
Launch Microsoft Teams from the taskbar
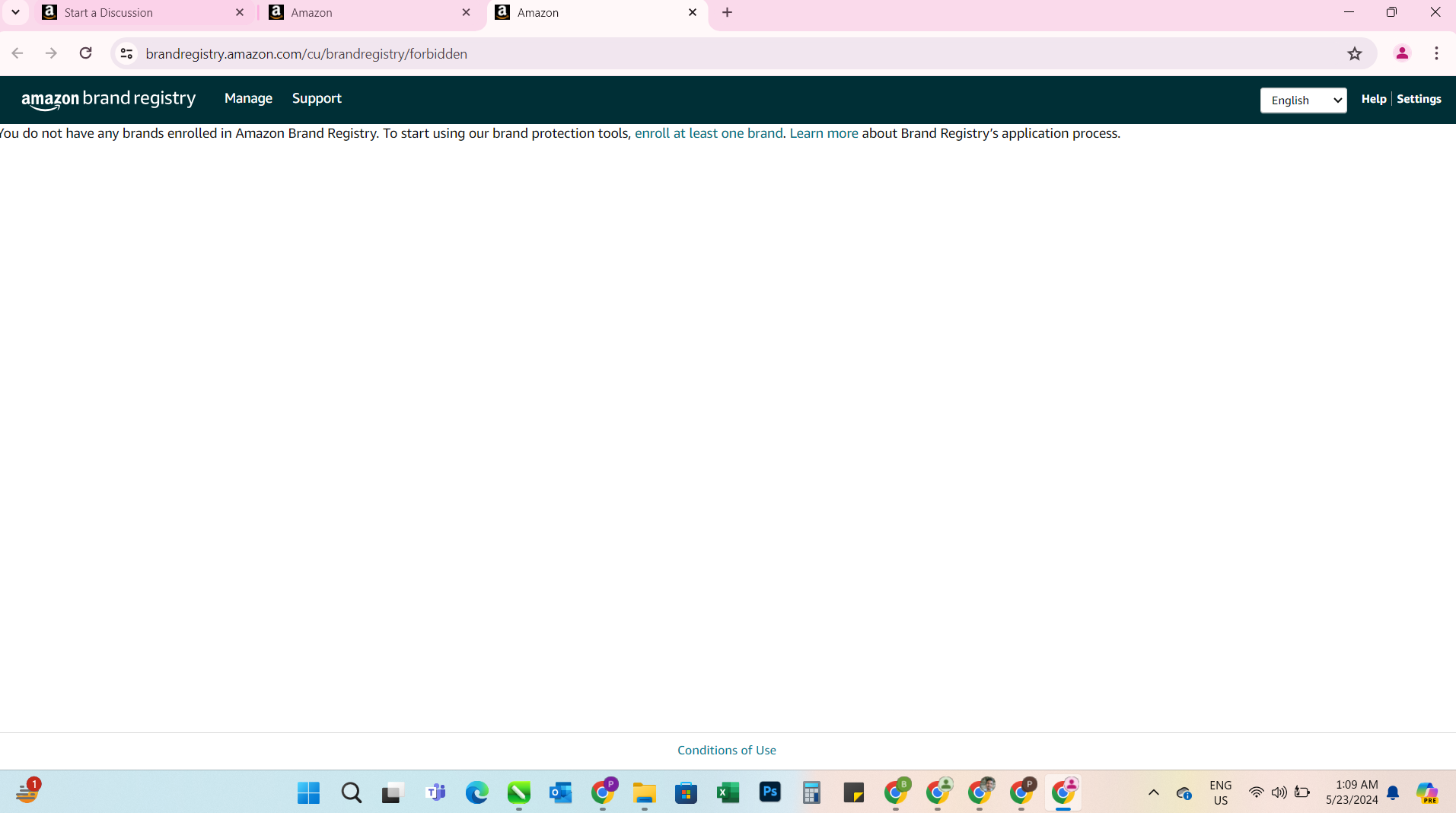[435, 792]
